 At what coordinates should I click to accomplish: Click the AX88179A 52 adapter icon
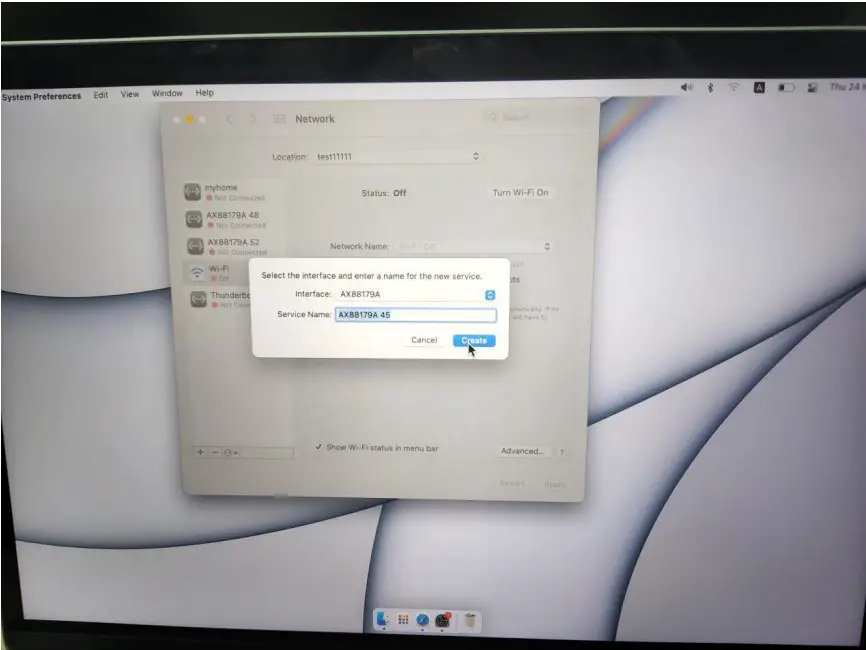coord(195,246)
